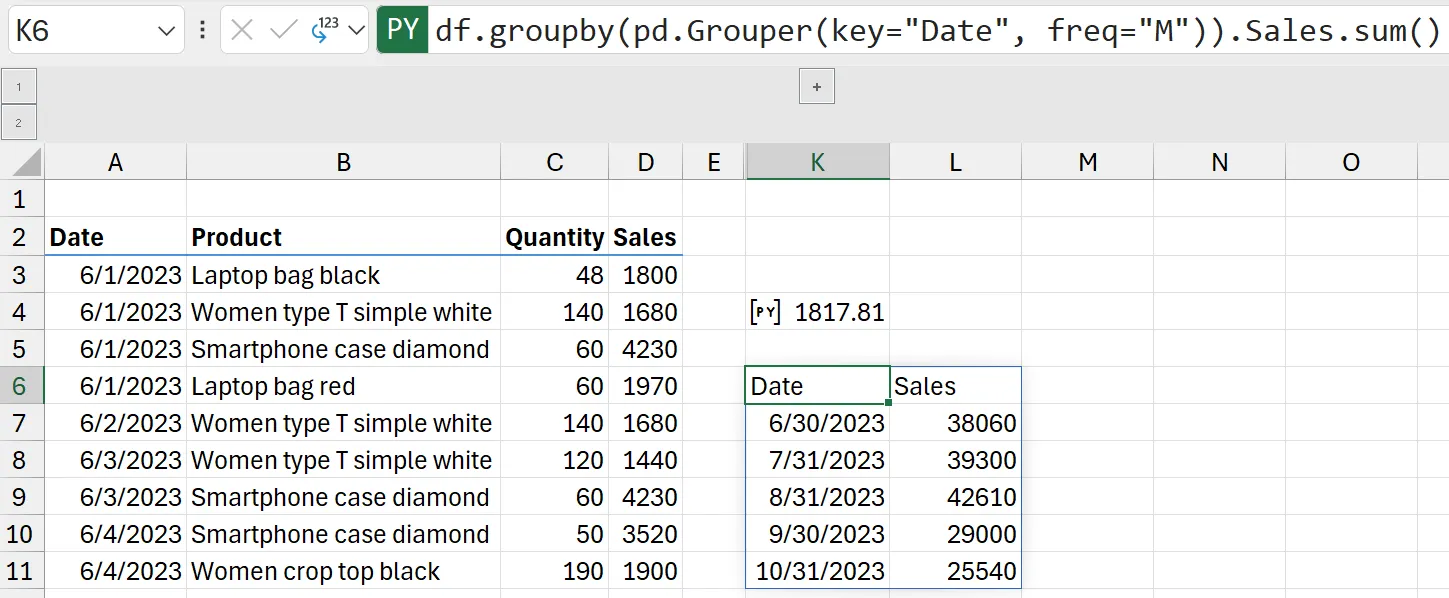Open the Name Box dropdown arrow
Viewport: 1449px width, 598px height.
click(166, 29)
